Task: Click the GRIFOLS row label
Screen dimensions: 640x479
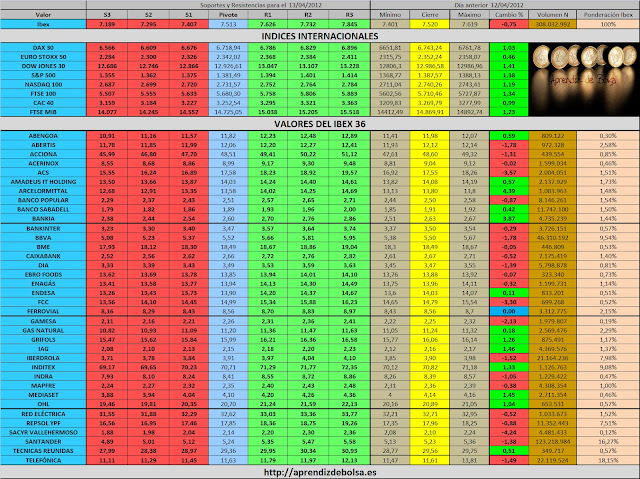Action: (43, 339)
